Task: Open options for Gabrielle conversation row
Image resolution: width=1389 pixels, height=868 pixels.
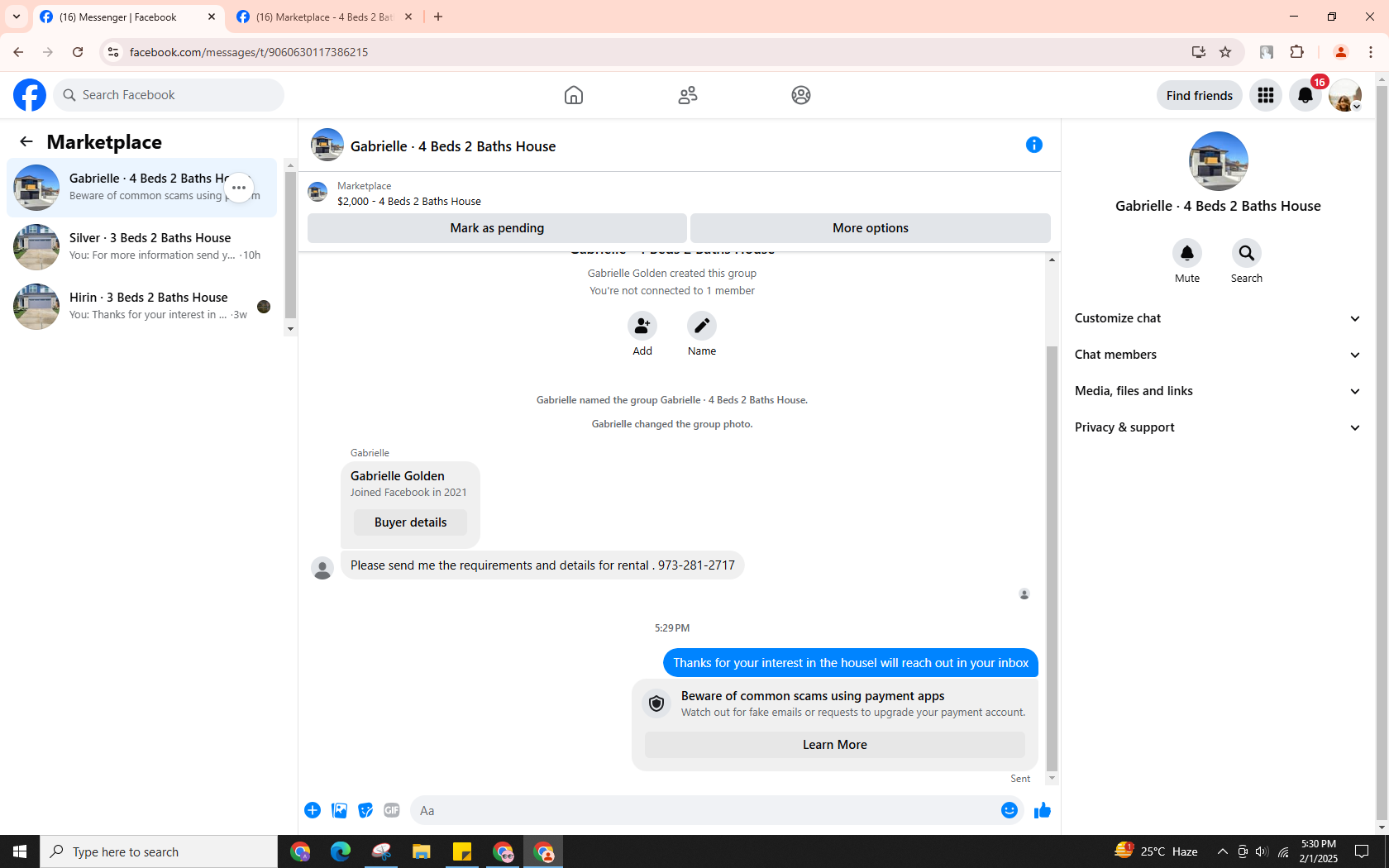Action: 239,188
